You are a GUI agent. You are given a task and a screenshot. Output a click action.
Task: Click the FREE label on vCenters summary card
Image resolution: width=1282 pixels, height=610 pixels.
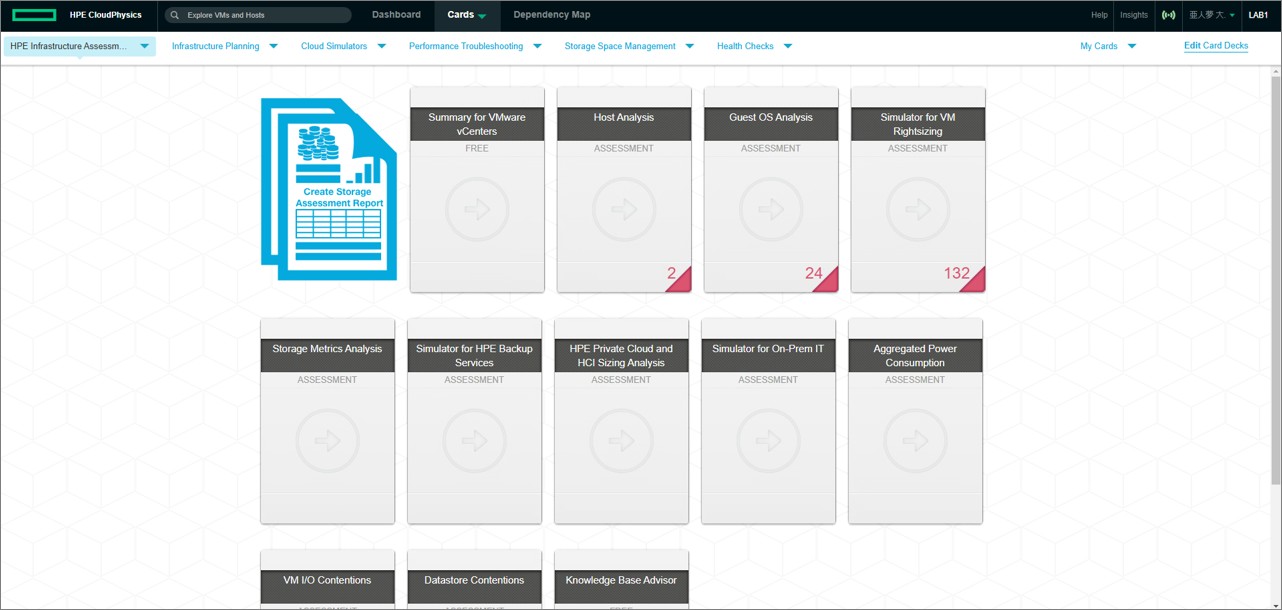pyautogui.click(x=477, y=148)
